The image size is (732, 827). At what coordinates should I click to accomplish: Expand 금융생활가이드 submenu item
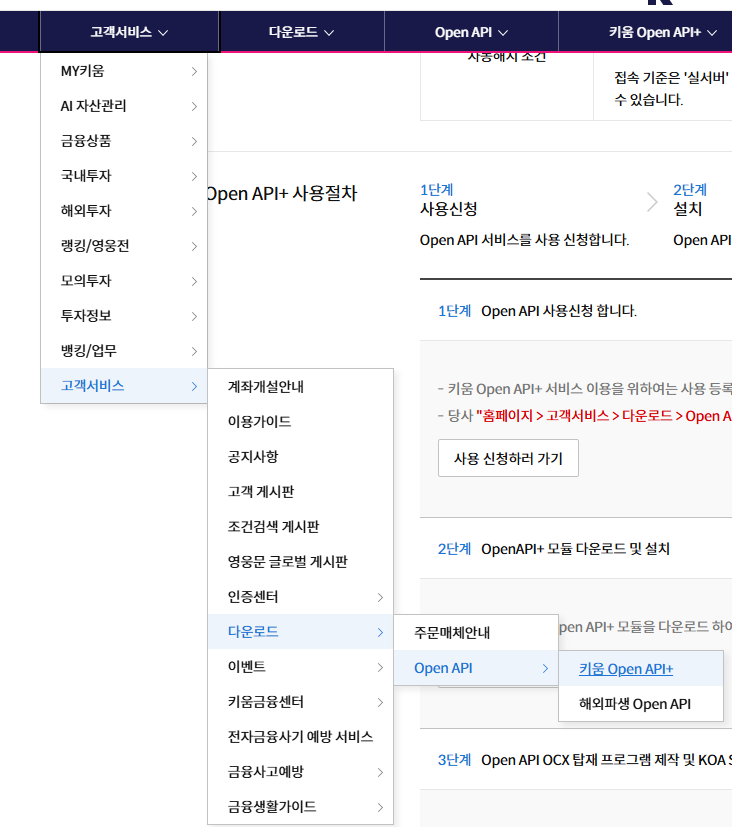(x=301, y=806)
